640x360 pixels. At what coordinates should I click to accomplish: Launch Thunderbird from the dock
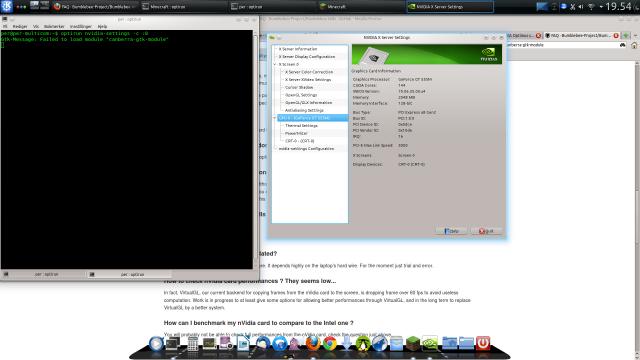click(262, 344)
